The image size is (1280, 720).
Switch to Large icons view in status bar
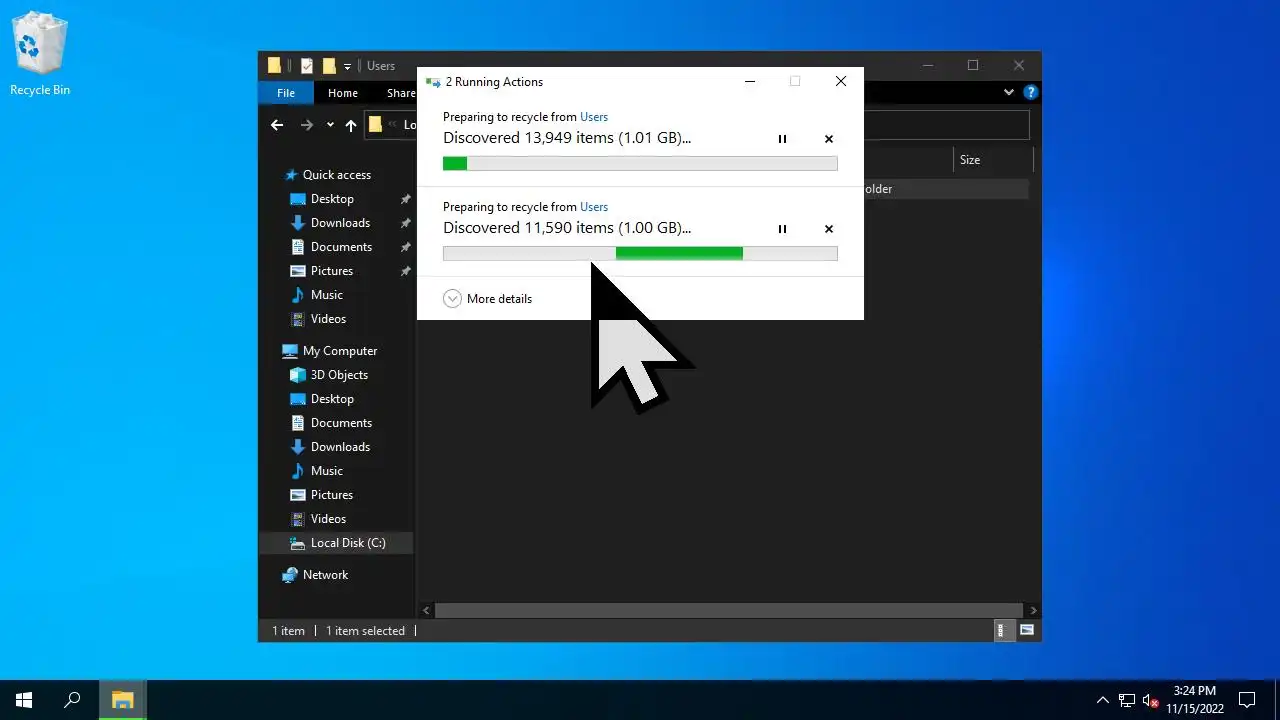[x=1027, y=630]
